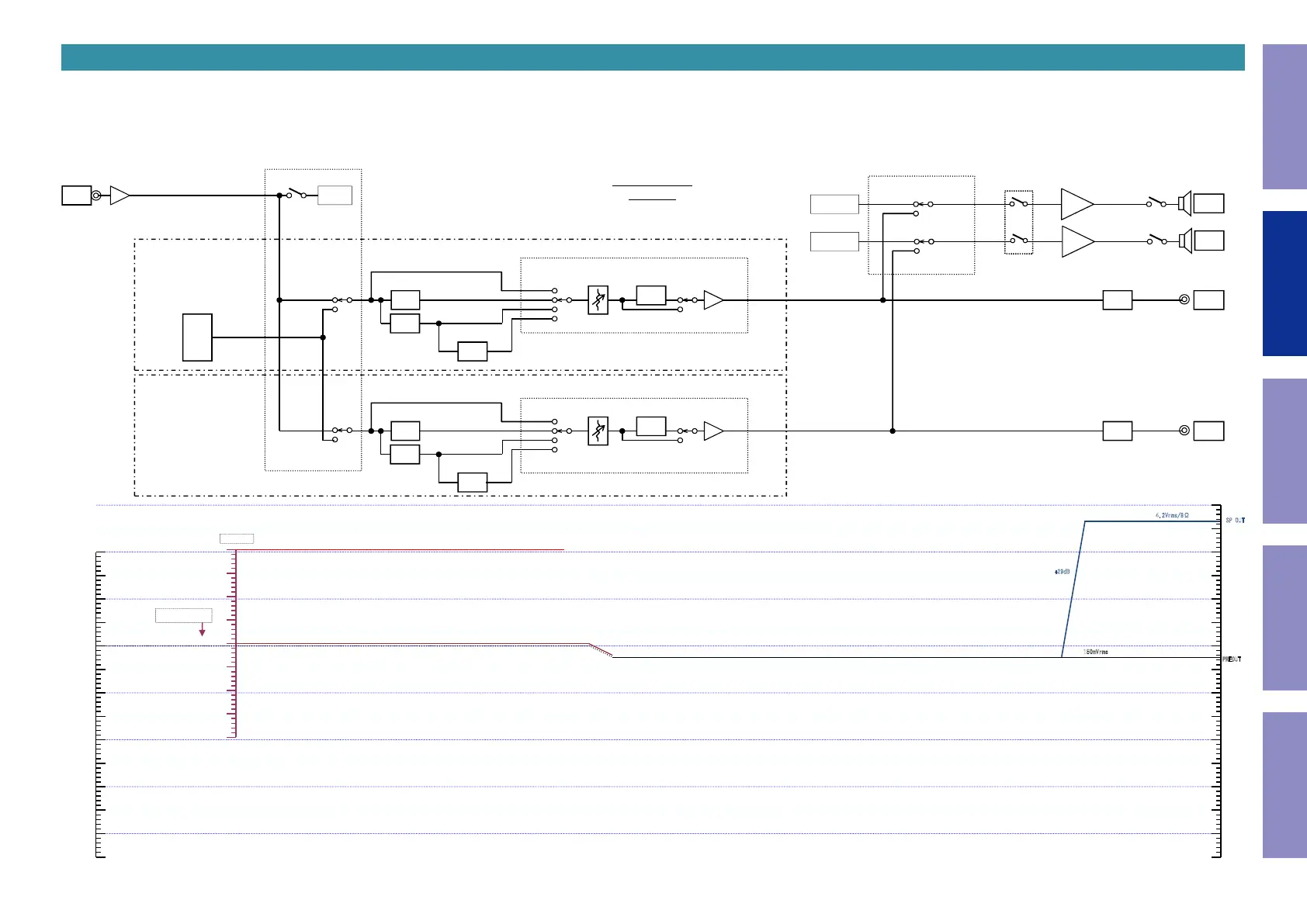
Task: Click the upper channel volume control block
Action: [598, 299]
